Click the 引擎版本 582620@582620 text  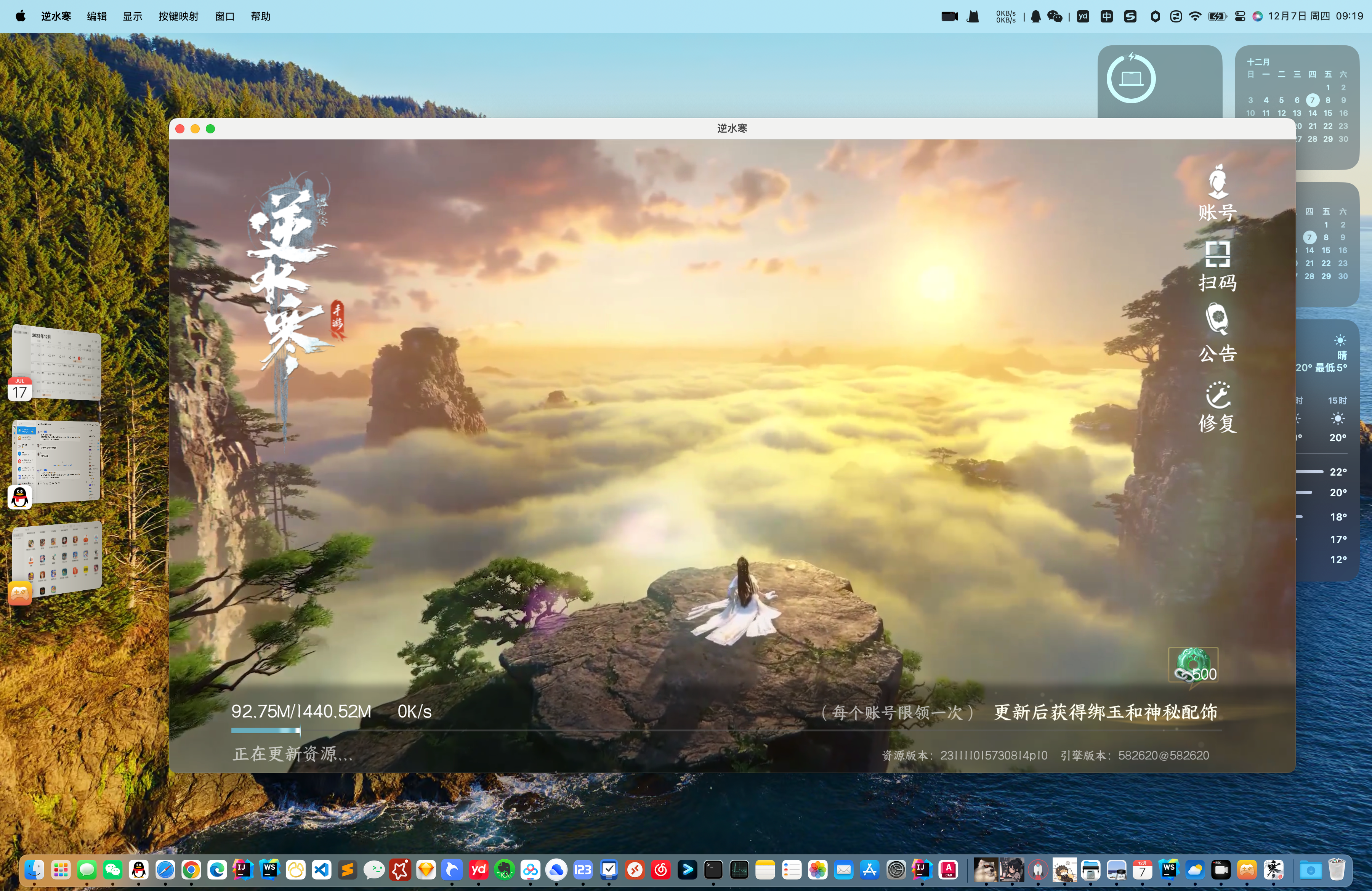(1135, 755)
